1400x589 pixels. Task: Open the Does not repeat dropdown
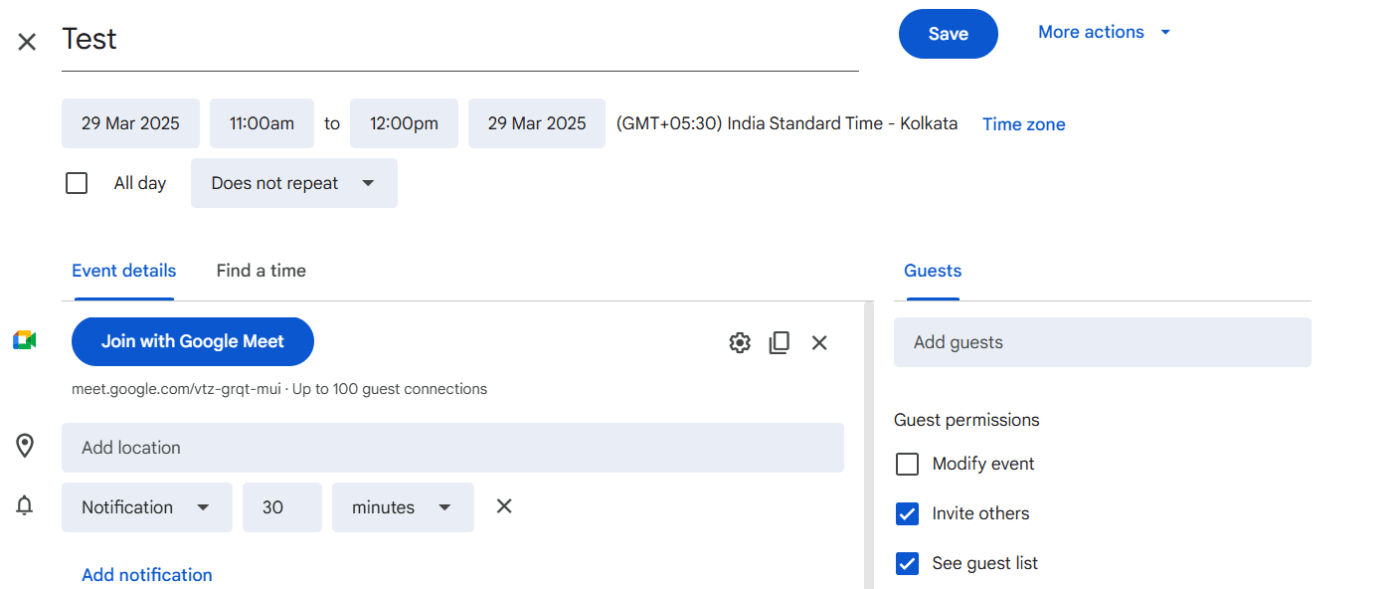tap(293, 183)
